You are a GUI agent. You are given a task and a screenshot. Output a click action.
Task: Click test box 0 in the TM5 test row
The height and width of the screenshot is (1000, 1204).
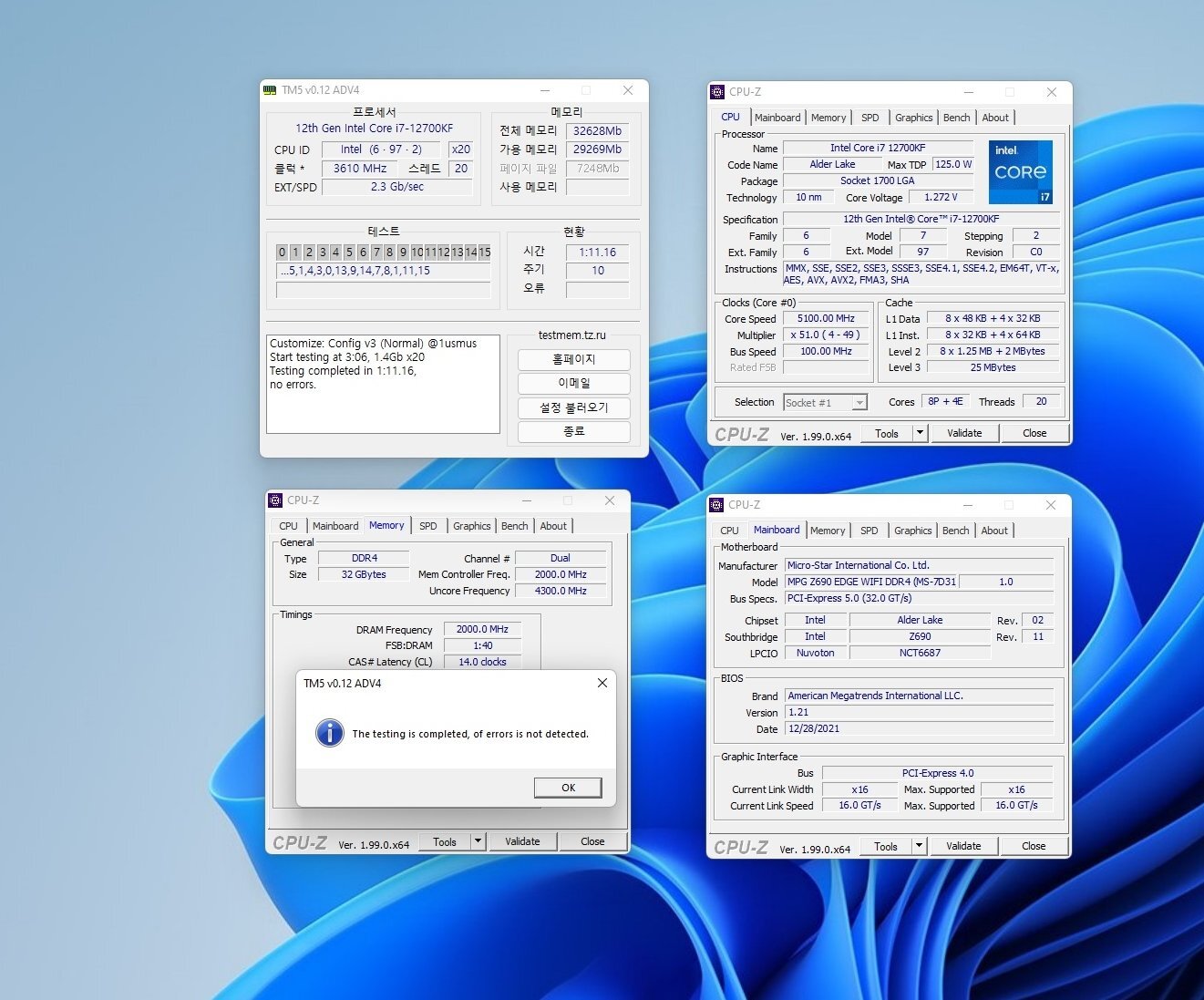coord(283,252)
